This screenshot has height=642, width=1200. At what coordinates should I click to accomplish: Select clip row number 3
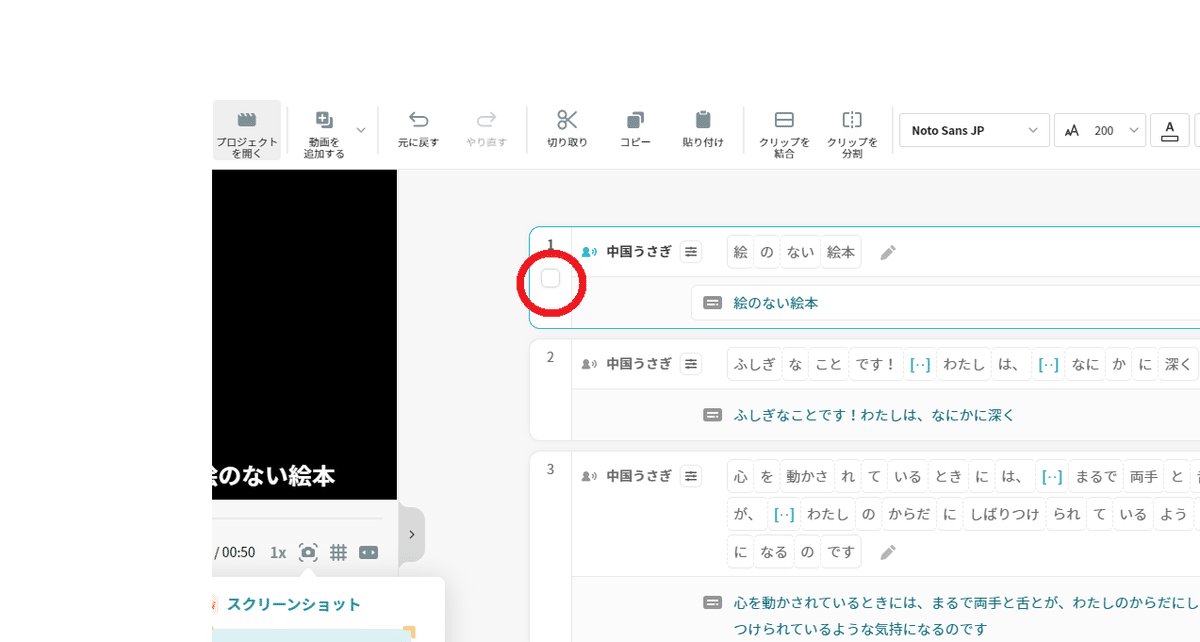(550, 469)
